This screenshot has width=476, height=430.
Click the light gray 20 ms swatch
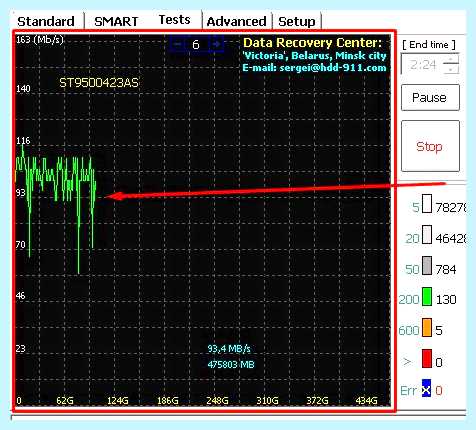pyautogui.click(x=427, y=235)
